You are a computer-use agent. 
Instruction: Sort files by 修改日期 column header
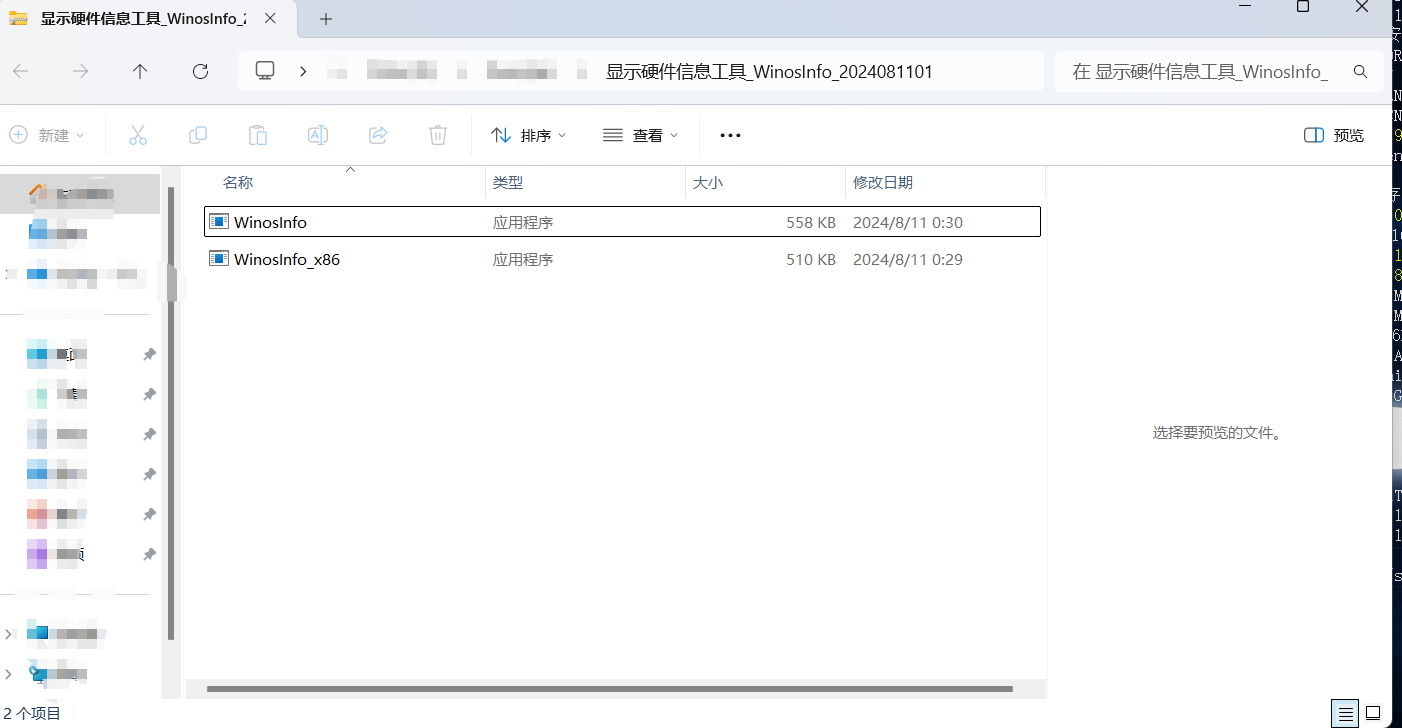[x=882, y=183]
